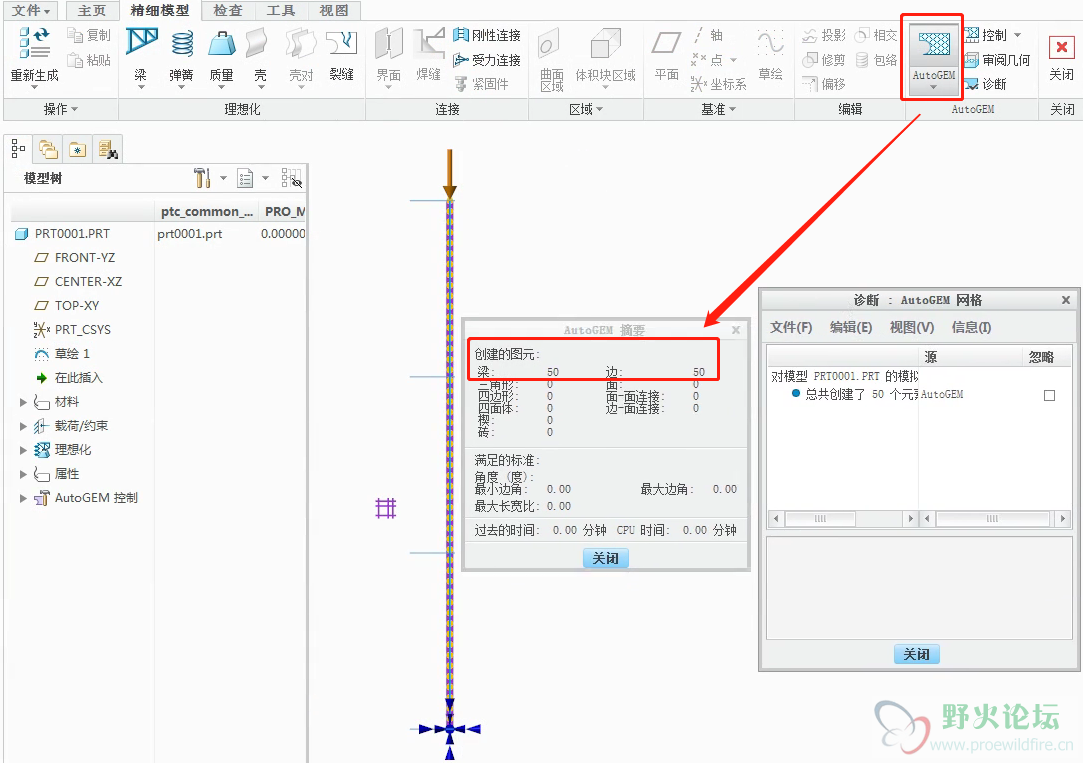Select the 弹簧 (Spring) tool

click(x=181, y=44)
